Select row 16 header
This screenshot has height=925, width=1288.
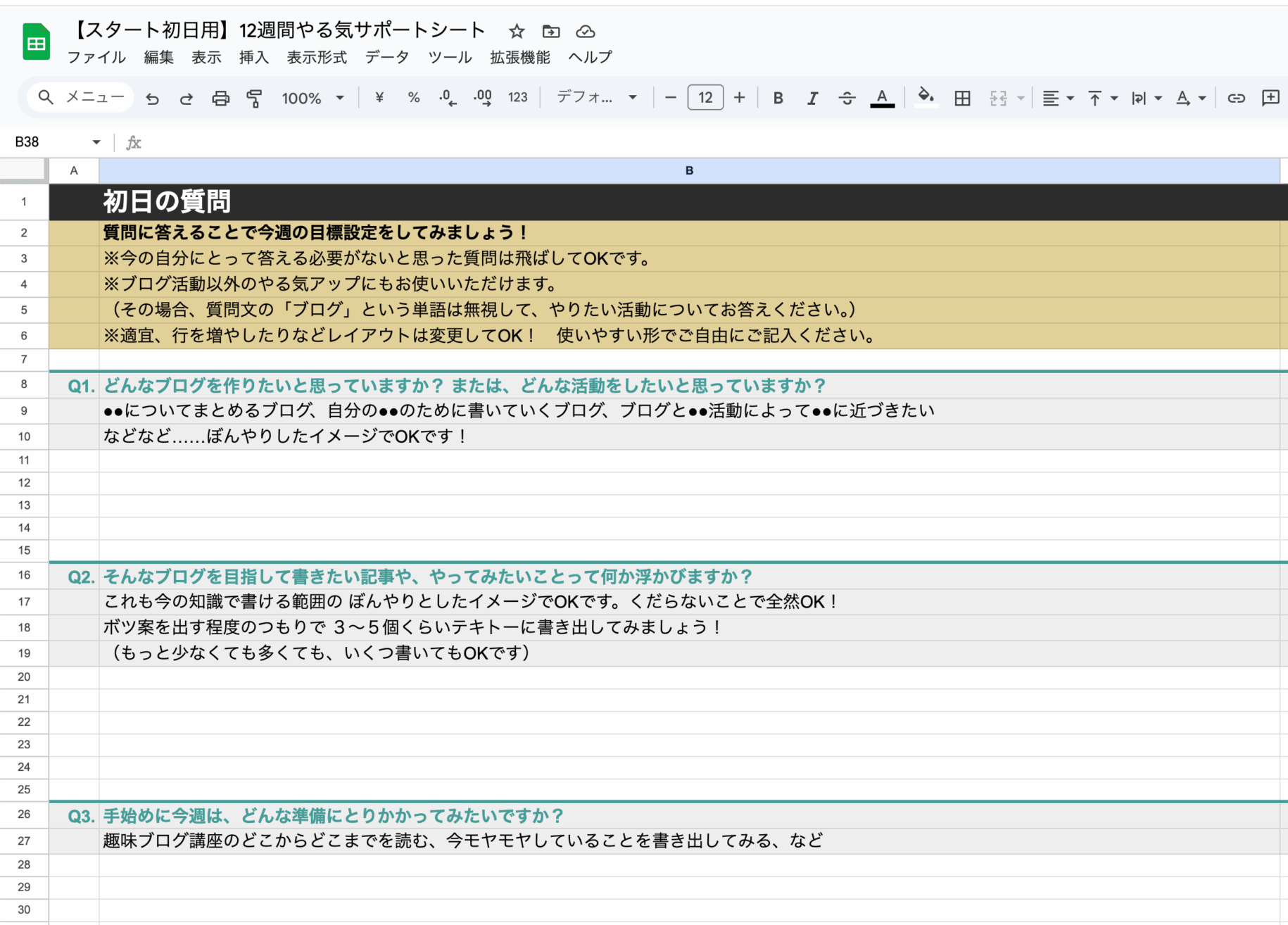[x=24, y=575]
